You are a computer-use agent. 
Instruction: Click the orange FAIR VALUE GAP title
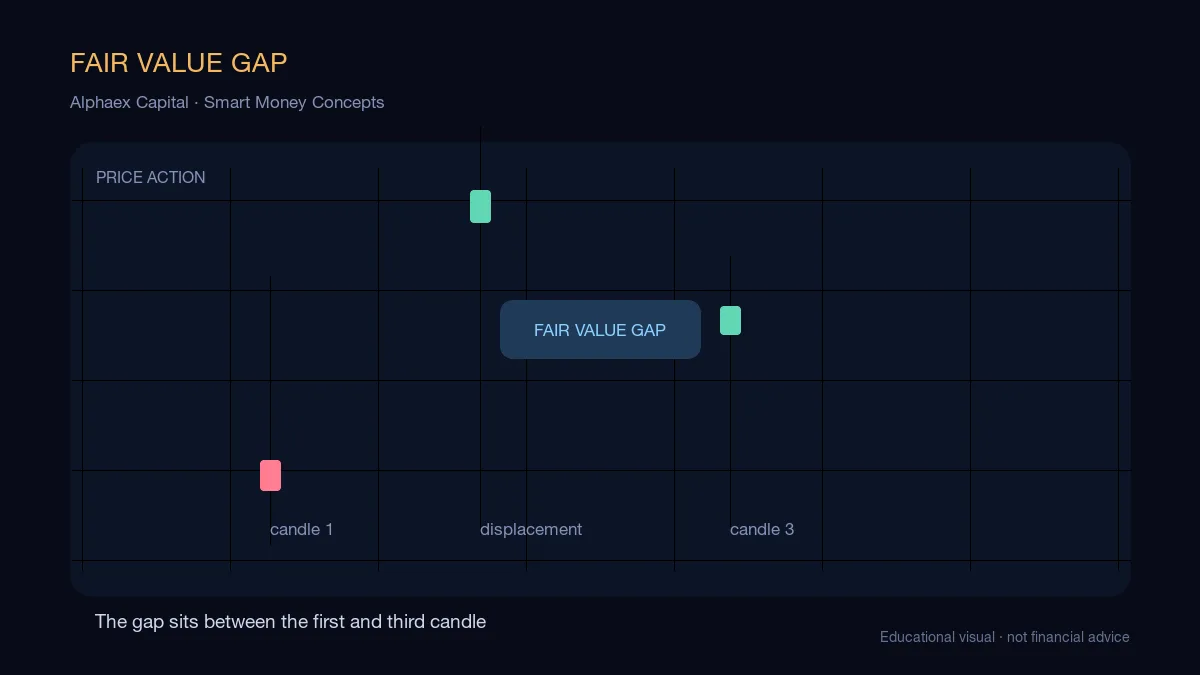(x=178, y=63)
